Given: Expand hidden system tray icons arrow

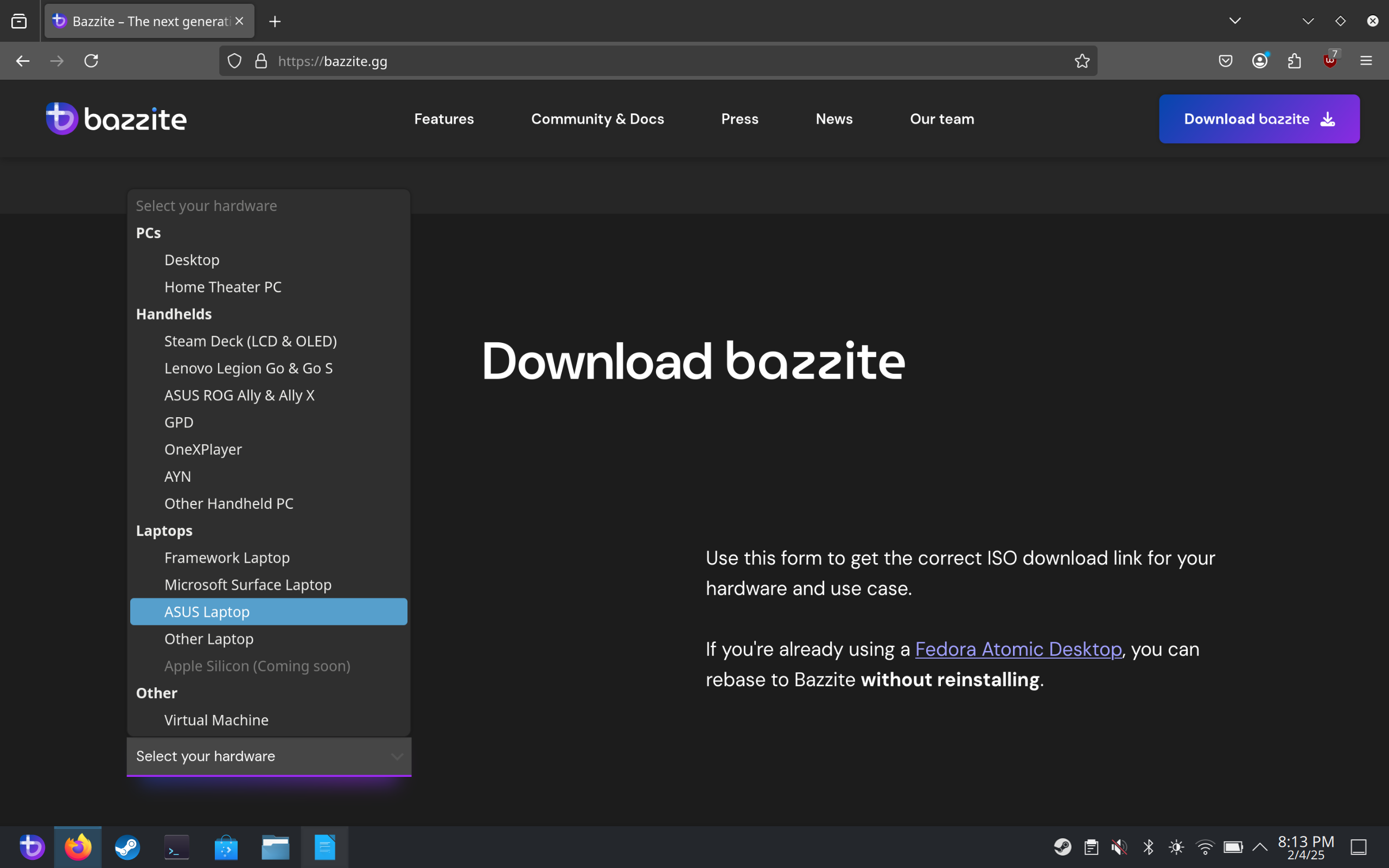Looking at the screenshot, I should [x=1260, y=847].
